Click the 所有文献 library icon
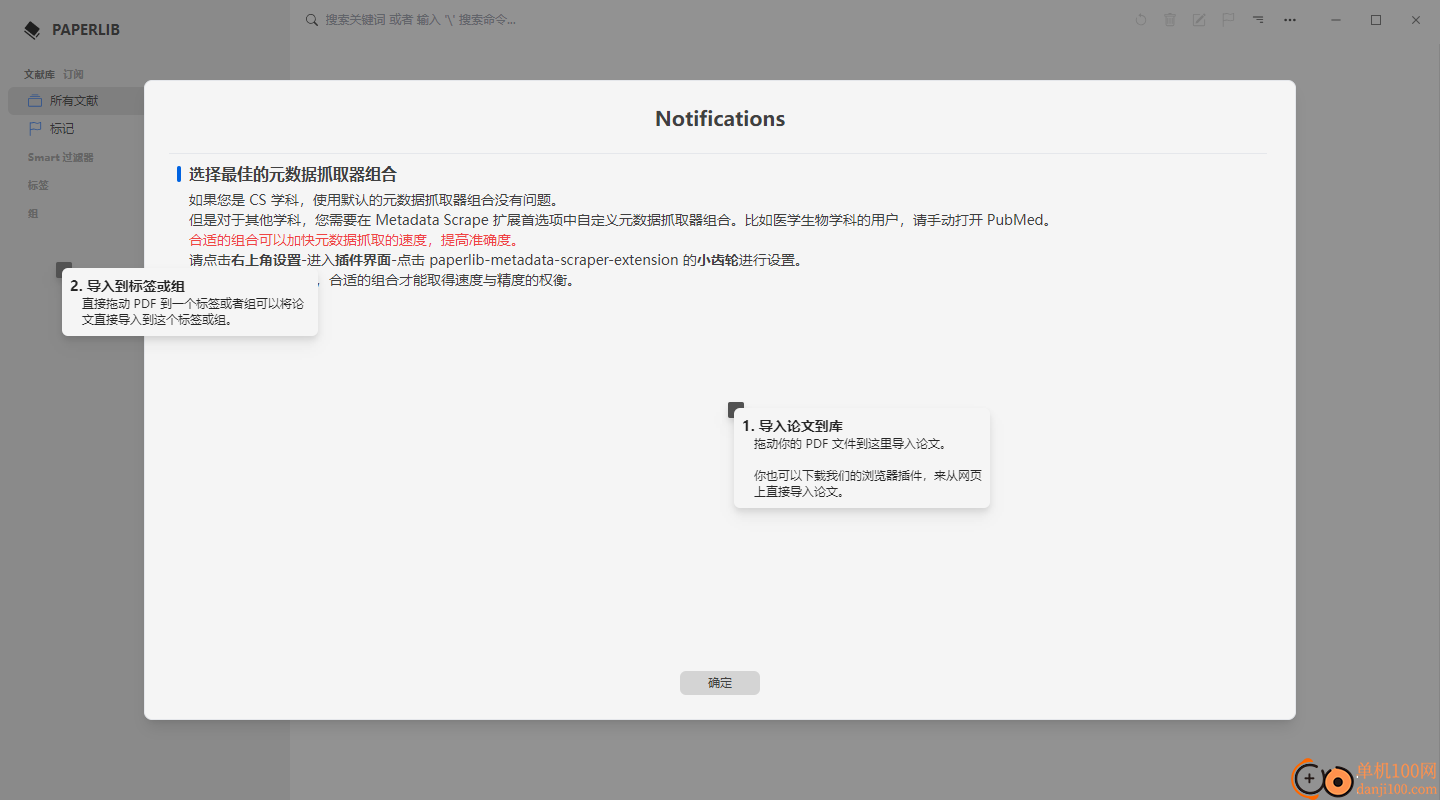The image size is (1440, 800). (35, 101)
